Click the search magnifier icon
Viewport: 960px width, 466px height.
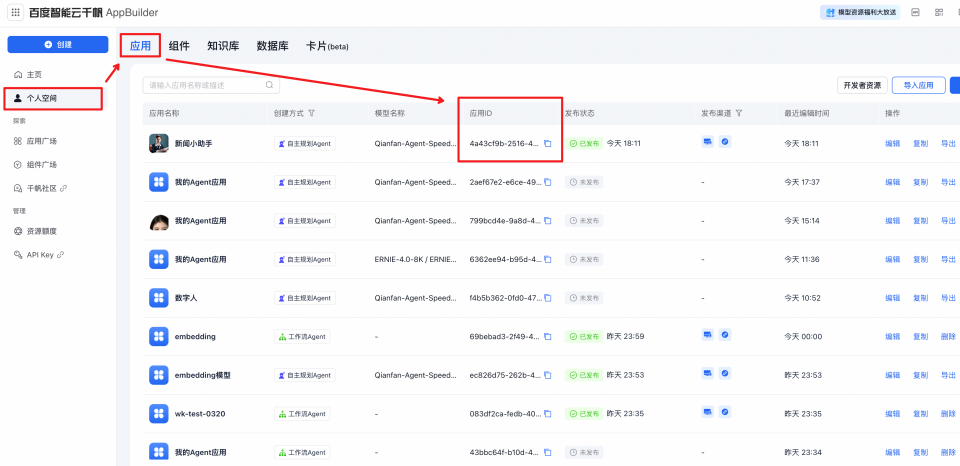pyautogui.click(x=269, y=85)
